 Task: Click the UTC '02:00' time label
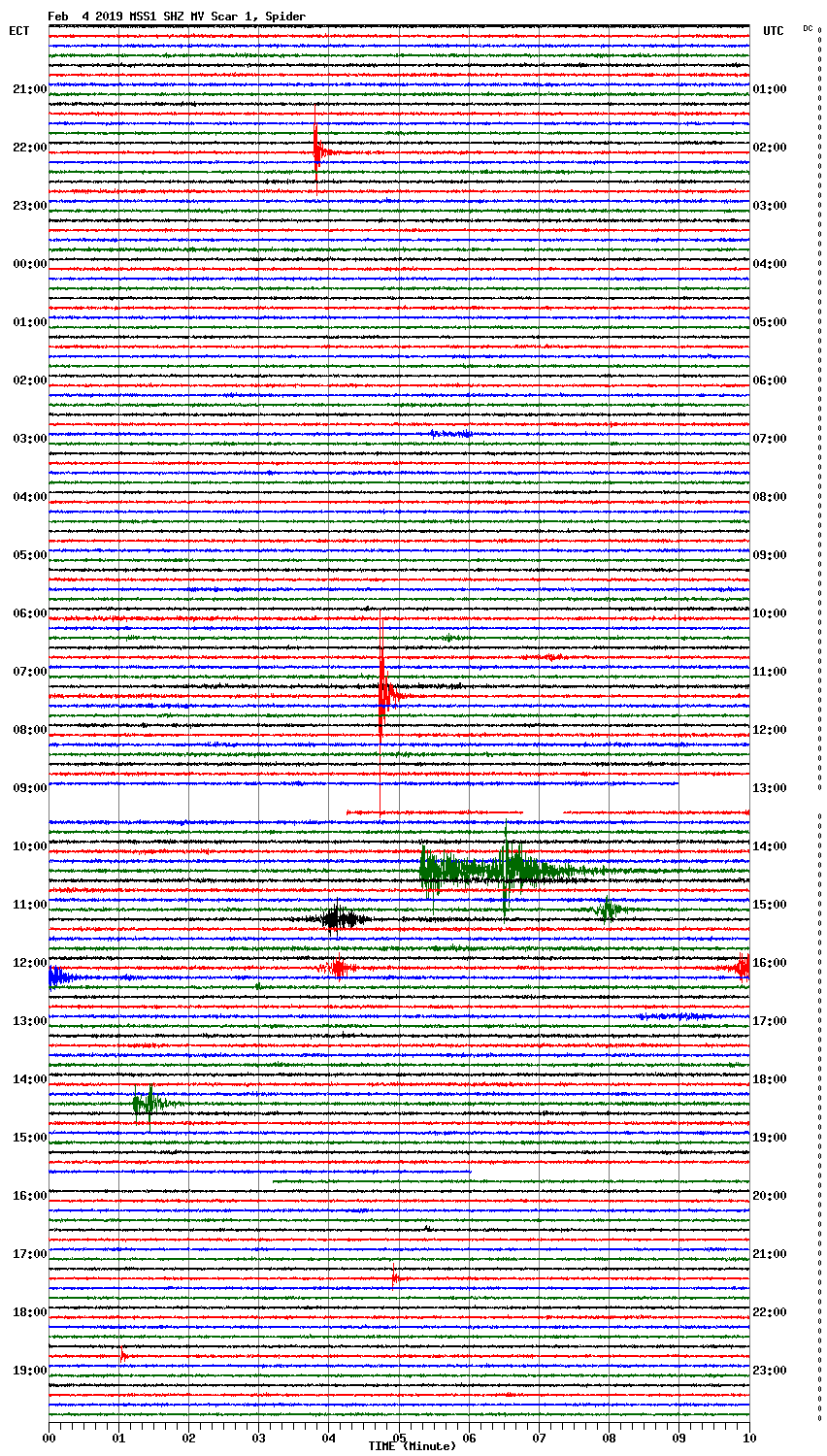(x=770, y=148)
